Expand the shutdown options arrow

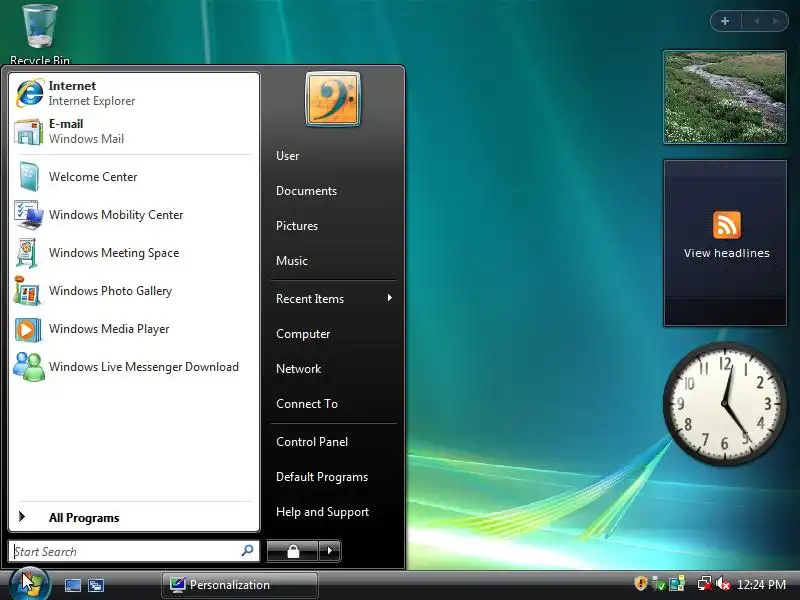[330, 551]
